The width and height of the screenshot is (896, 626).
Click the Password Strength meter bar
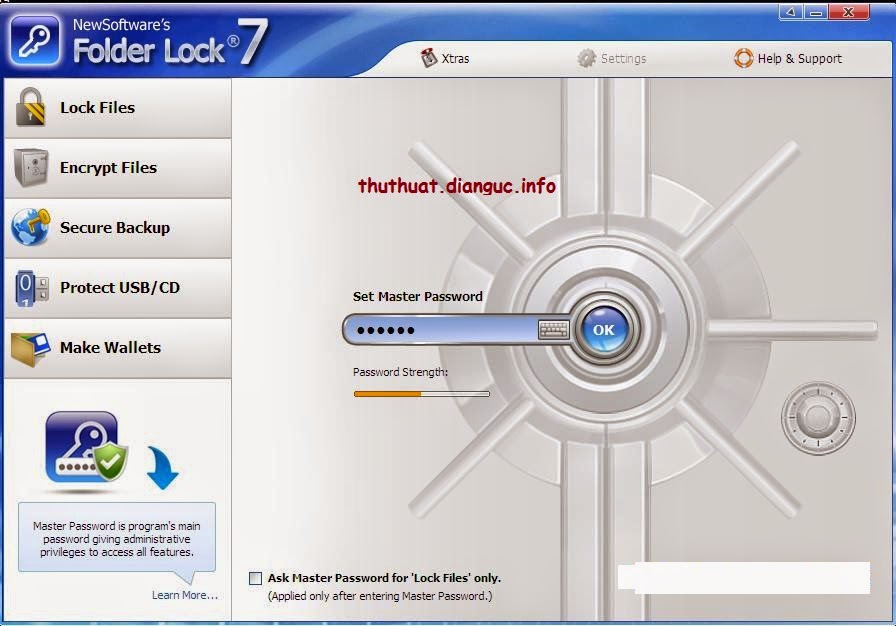(422, 394)
